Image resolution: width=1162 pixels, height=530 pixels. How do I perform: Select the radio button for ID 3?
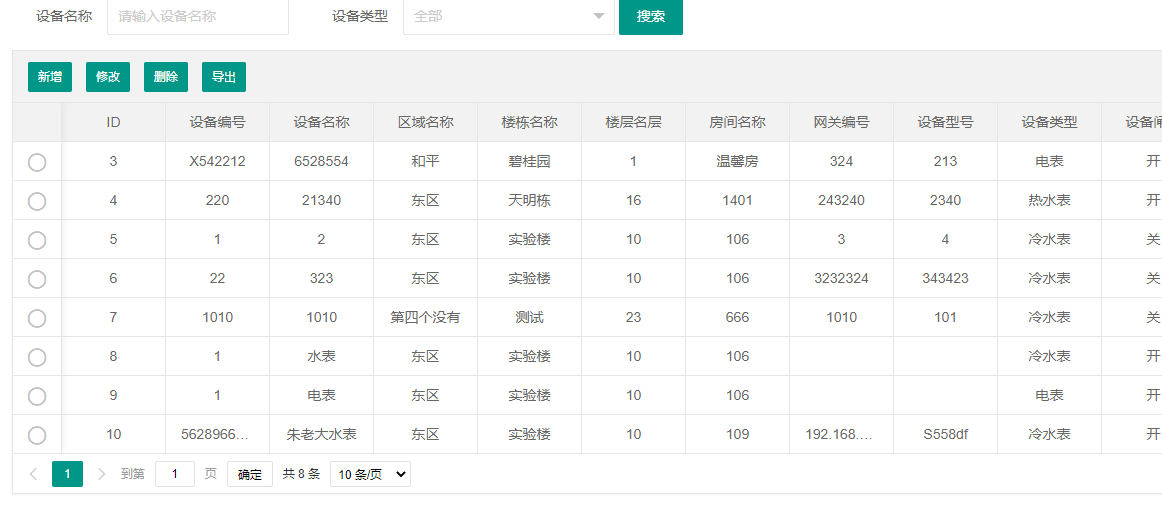[x=37, y=162]
